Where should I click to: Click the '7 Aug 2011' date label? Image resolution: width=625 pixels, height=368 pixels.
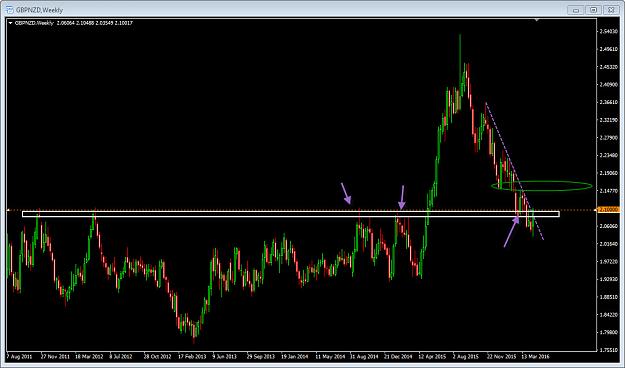19,356
